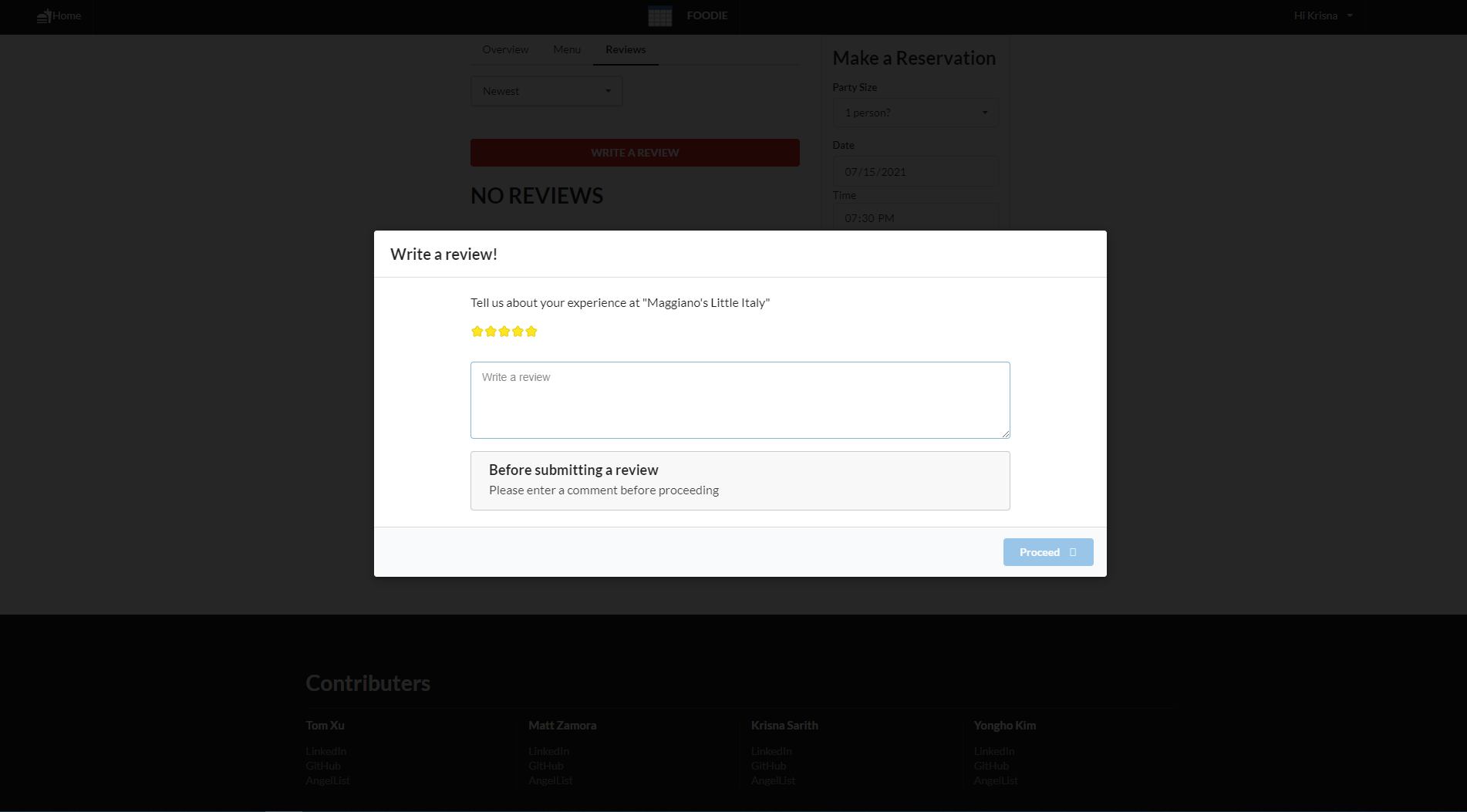Click the Foodie logo icon
This screenshot has height=812, width=1467.
(x=659, y=16)
